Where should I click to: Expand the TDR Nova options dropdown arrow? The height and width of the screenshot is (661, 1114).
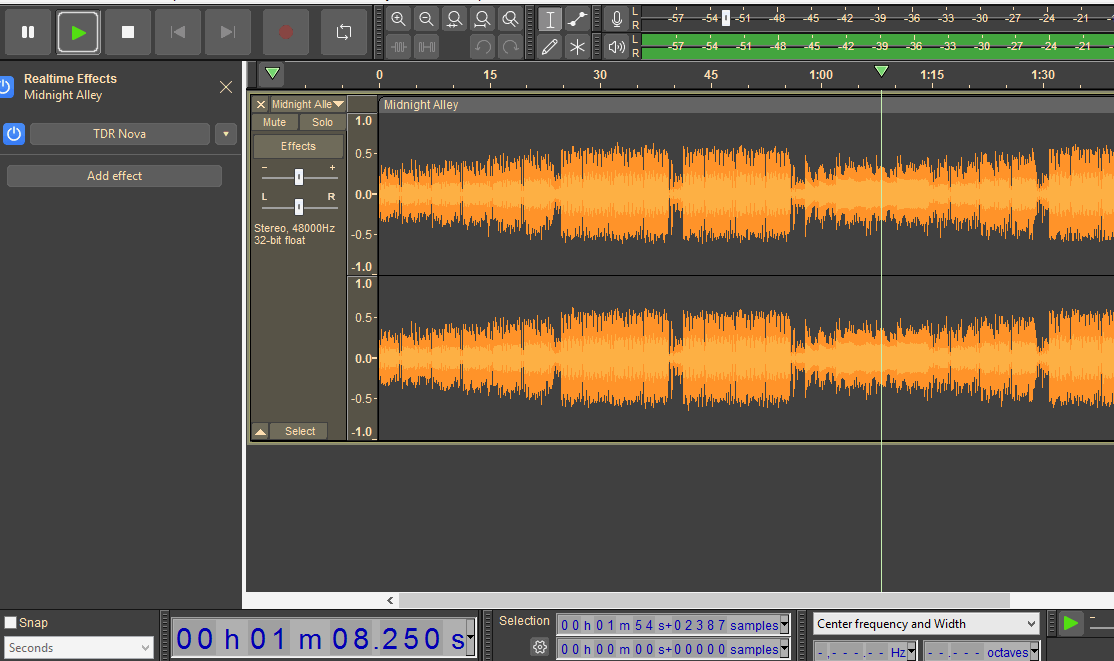coord(226,134)
